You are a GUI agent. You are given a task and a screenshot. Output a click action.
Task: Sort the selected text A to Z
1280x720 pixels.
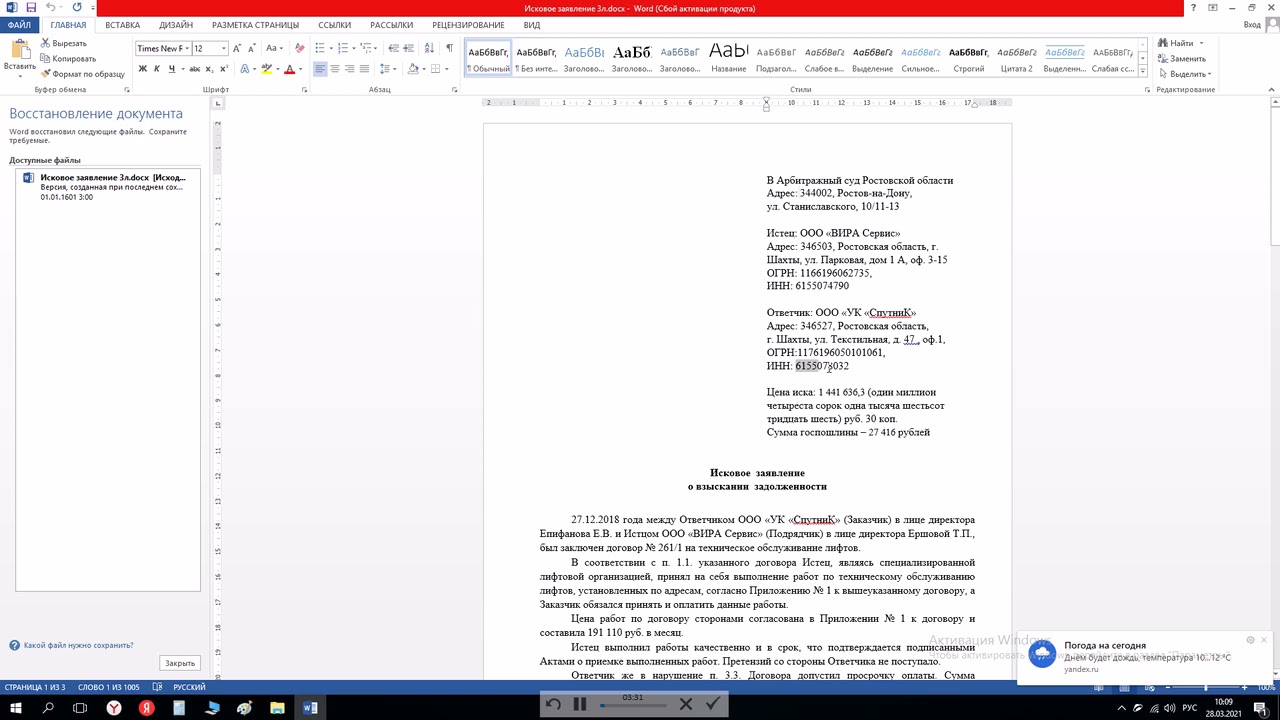[x=429, y=48]
